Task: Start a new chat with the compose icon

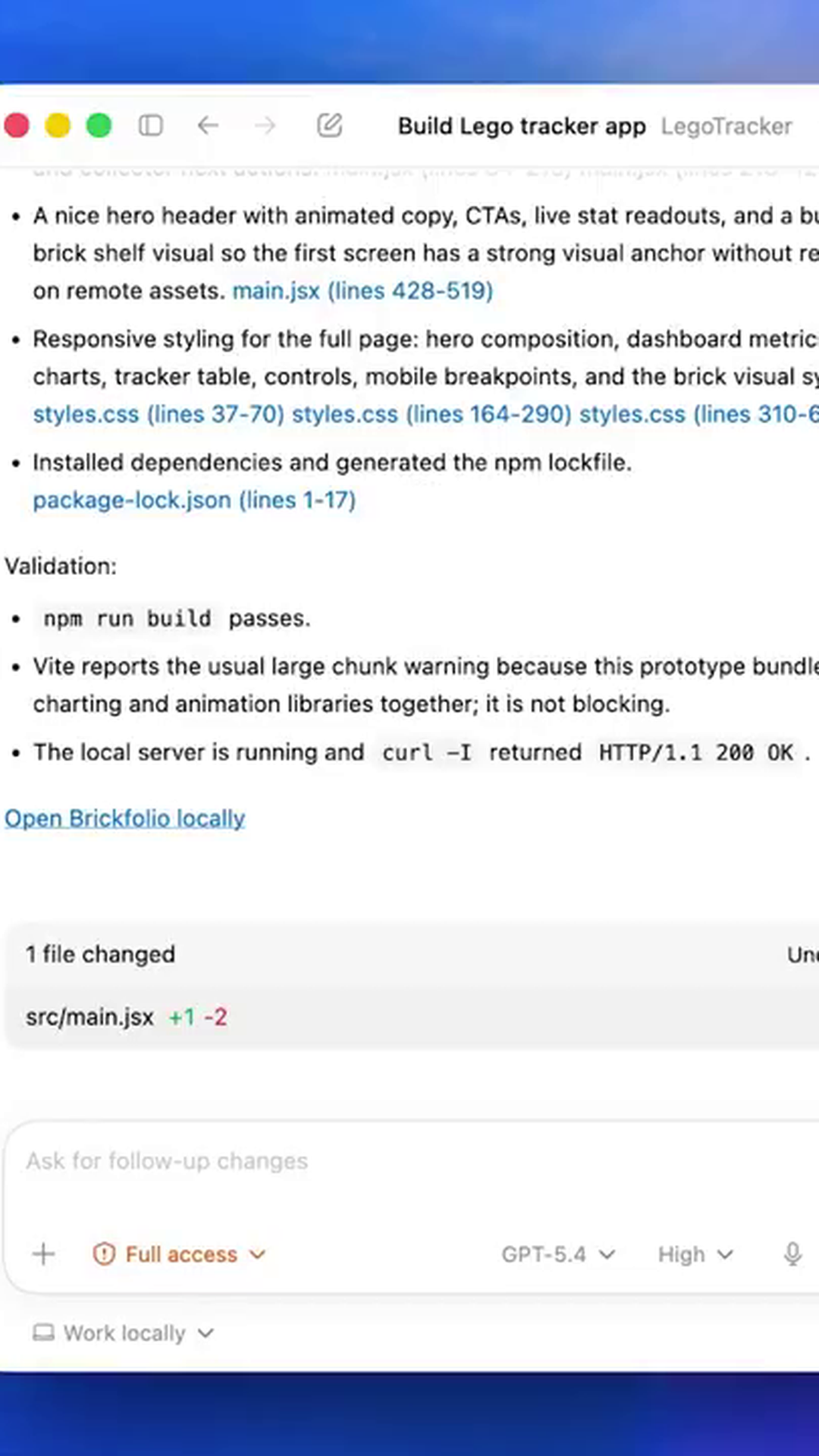Action: coord(329,126)
